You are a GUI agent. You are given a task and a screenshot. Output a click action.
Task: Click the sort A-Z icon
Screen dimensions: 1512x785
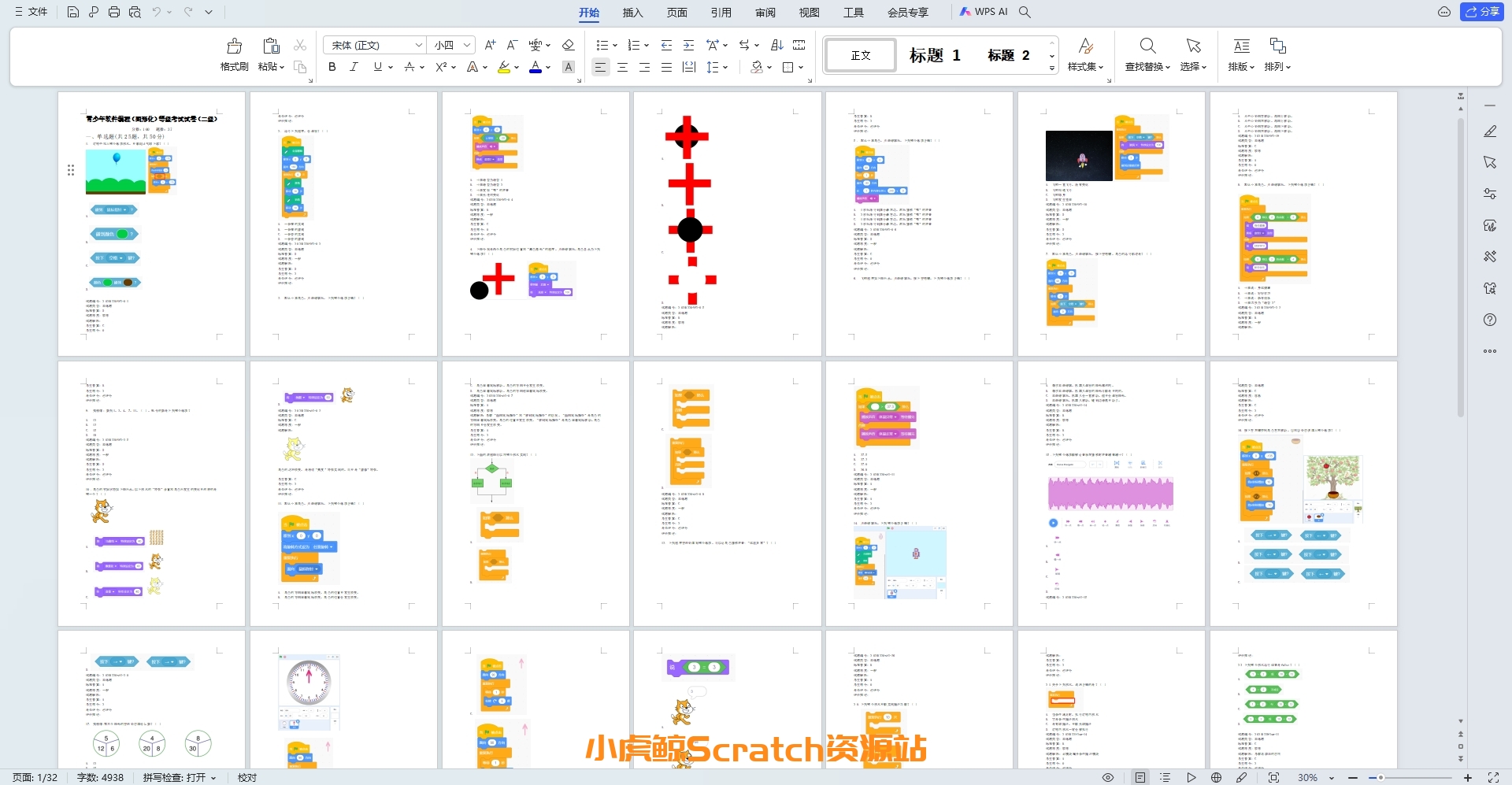(x=776, y=45)
